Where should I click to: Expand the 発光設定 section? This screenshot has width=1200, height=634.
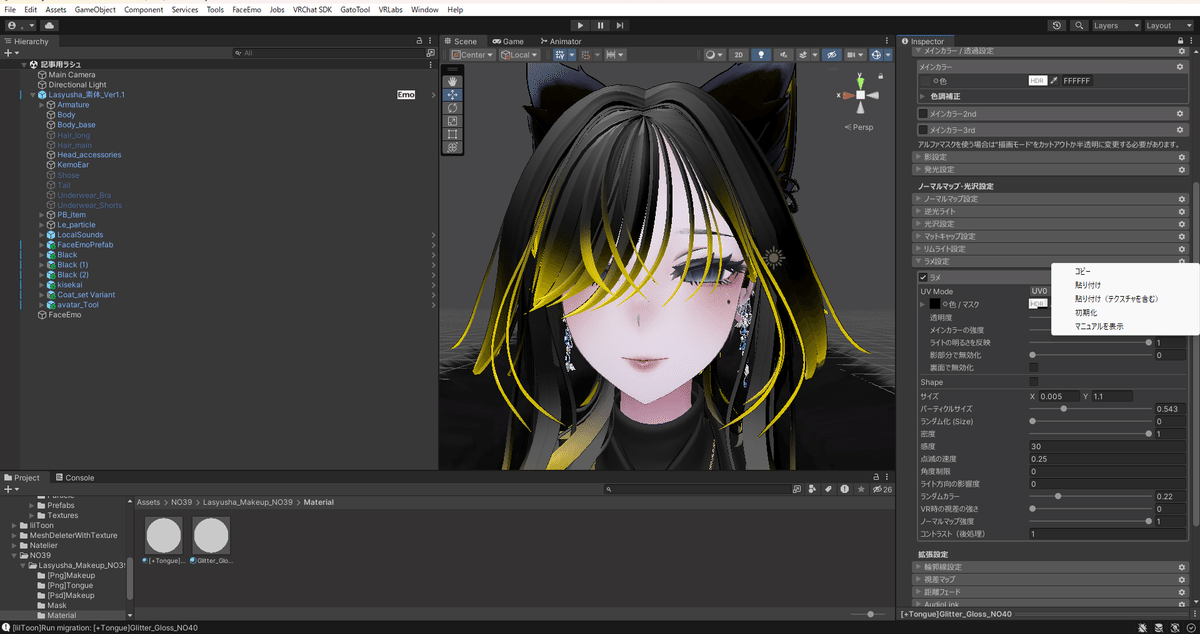coord(1052,170)
